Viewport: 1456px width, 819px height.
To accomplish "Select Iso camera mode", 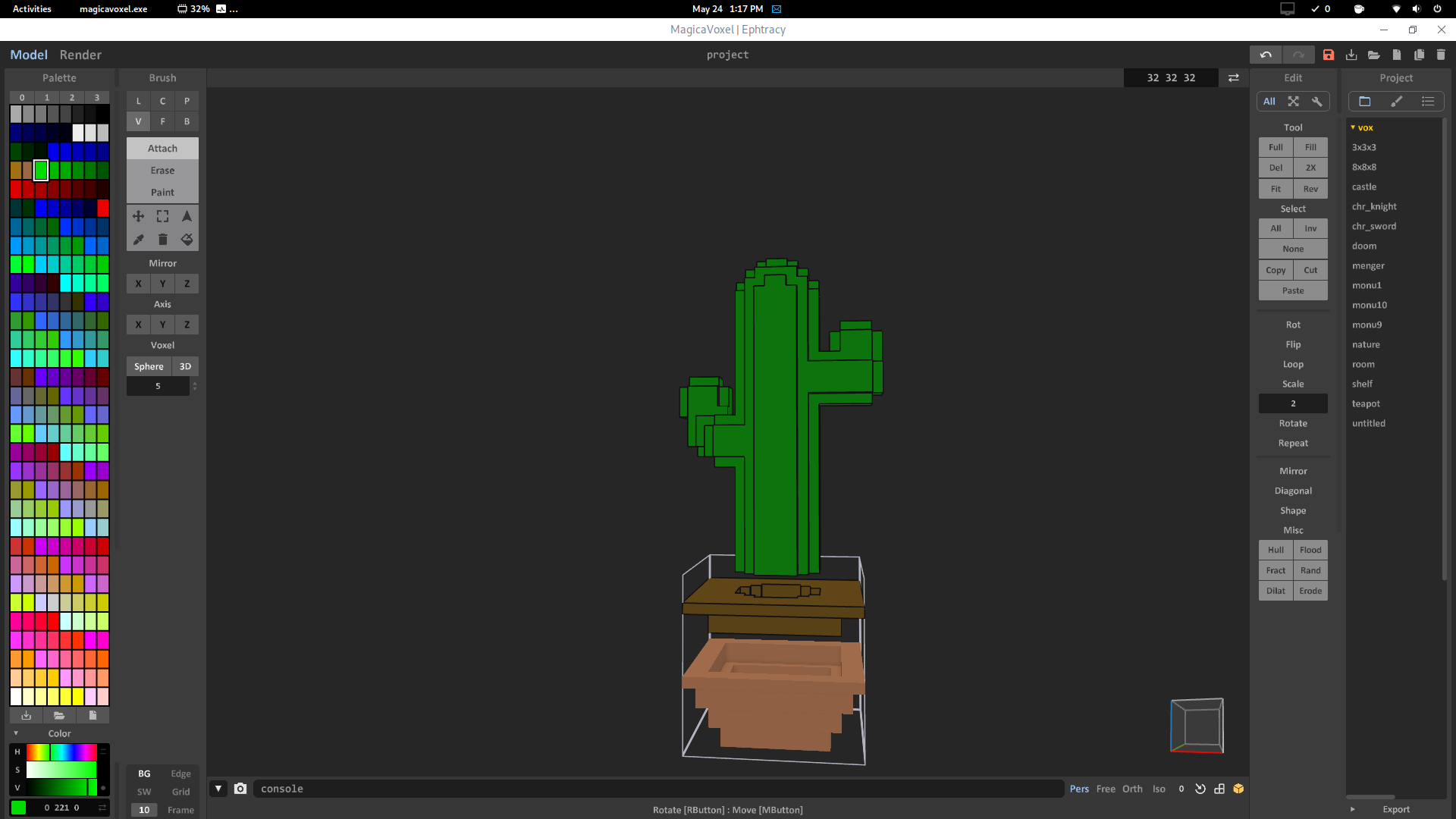I will tap(1159, 789).
